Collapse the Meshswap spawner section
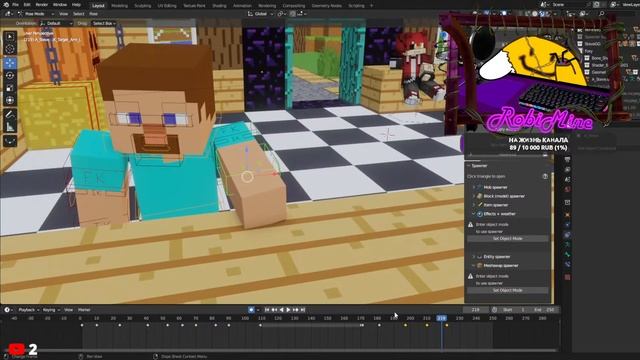The image size is (640, 360). (474, 266)
